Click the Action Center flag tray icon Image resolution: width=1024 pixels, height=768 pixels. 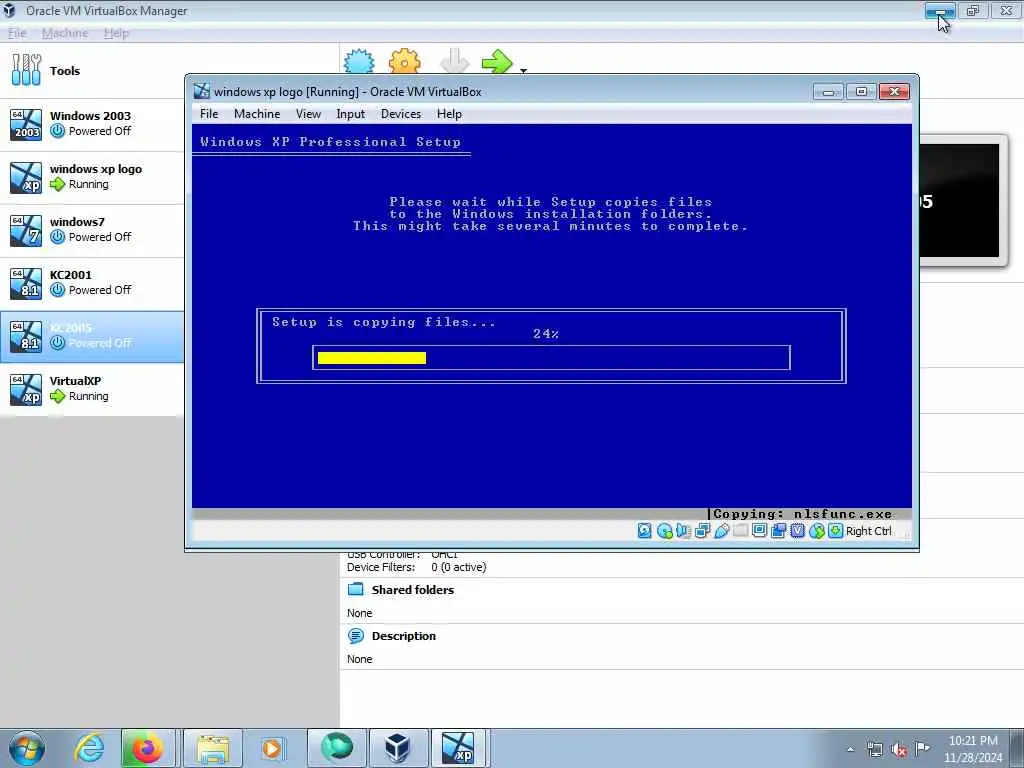[x=922, y=749]
